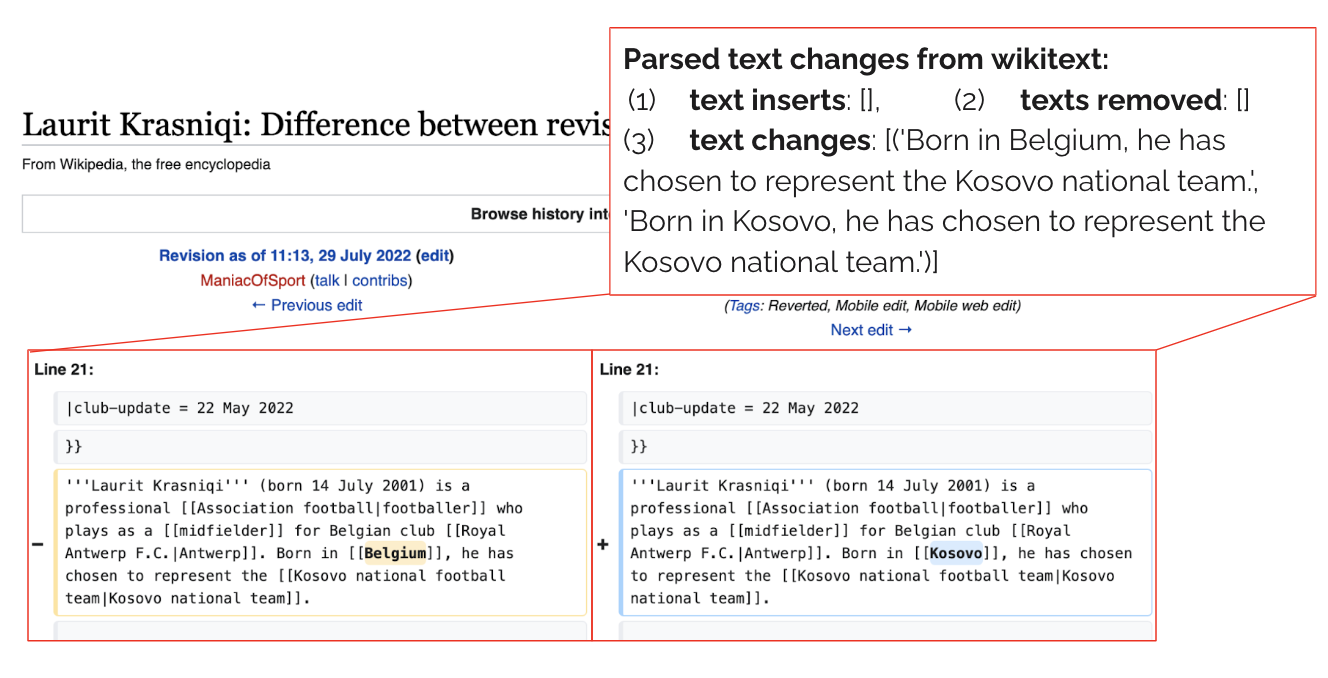Go to Next edit link
Image resolution: width=1328 pixels, height=678 pixels.
(871, 330)
